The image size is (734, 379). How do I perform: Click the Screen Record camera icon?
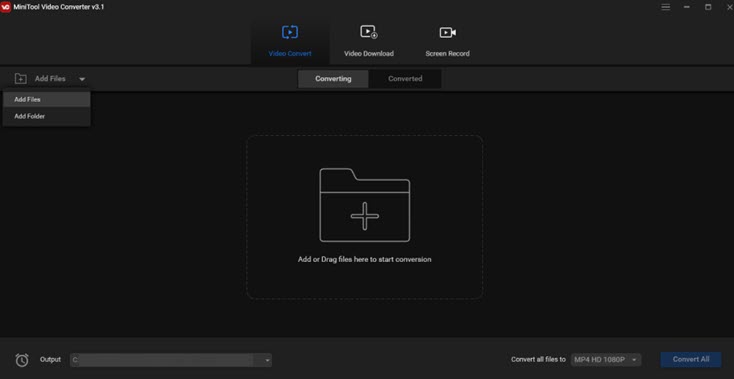click(x=448, y=32)
